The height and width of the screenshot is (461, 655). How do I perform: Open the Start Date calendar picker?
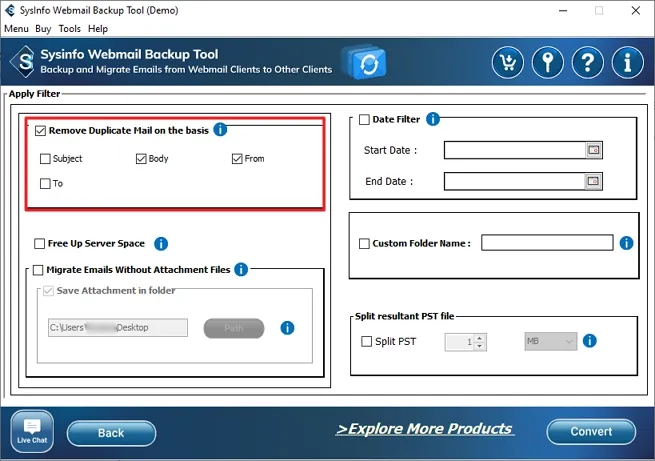594,150
